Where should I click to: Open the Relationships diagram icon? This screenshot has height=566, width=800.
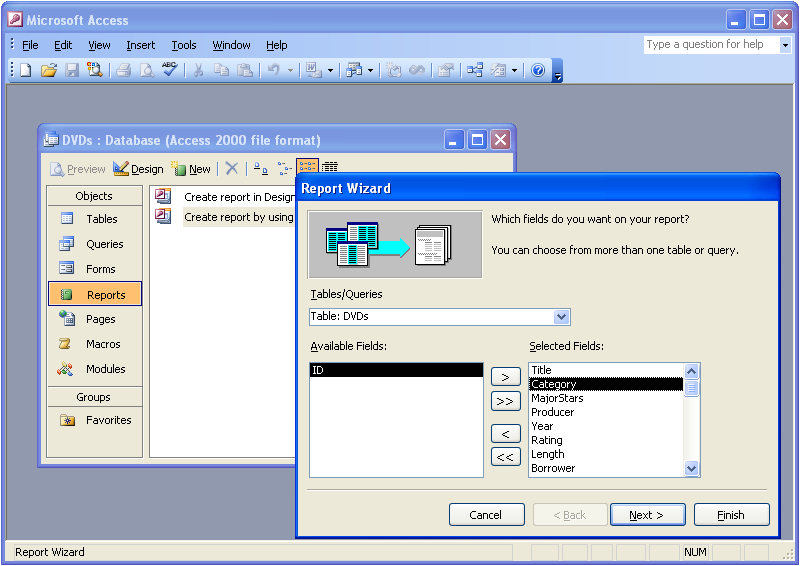pyautogui.click(x=474, y=70)
